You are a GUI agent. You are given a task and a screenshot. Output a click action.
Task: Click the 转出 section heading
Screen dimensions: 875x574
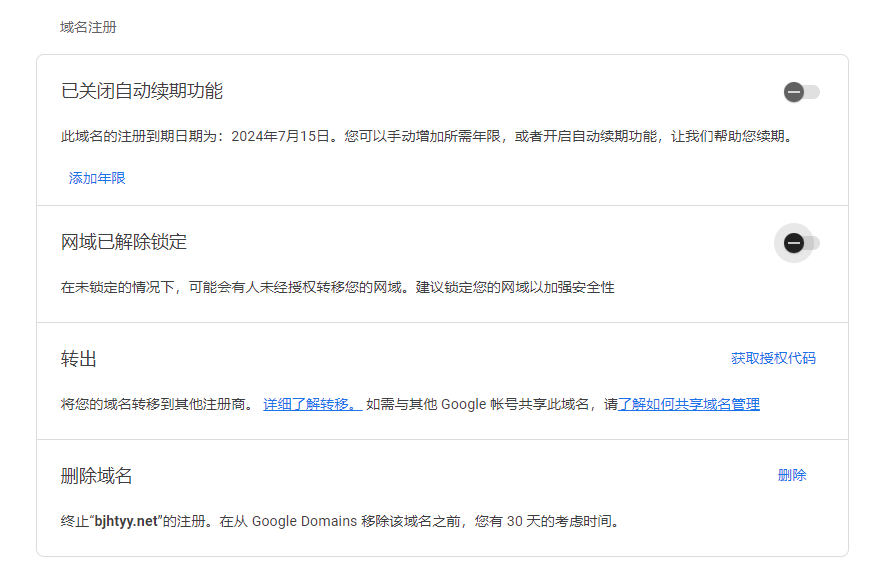tap(79, 359)
